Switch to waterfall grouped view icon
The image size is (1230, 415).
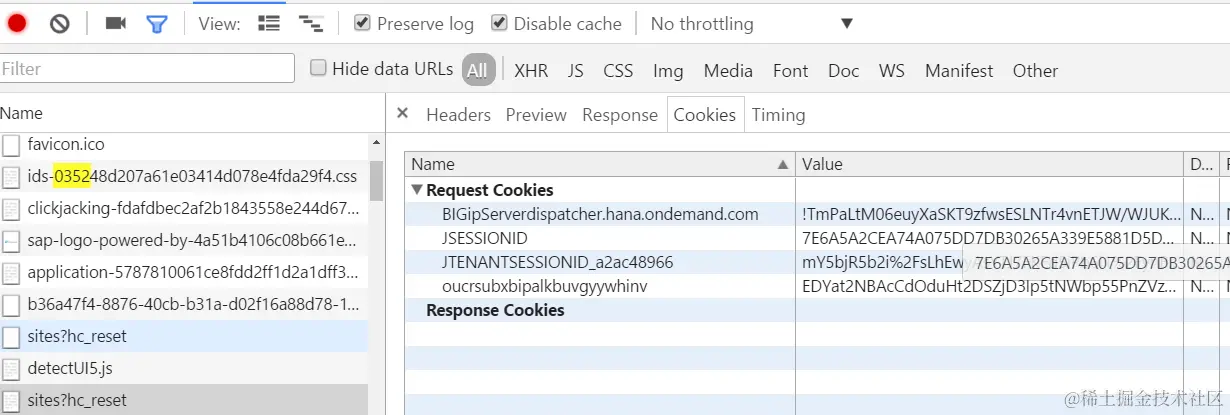[311, 23]
